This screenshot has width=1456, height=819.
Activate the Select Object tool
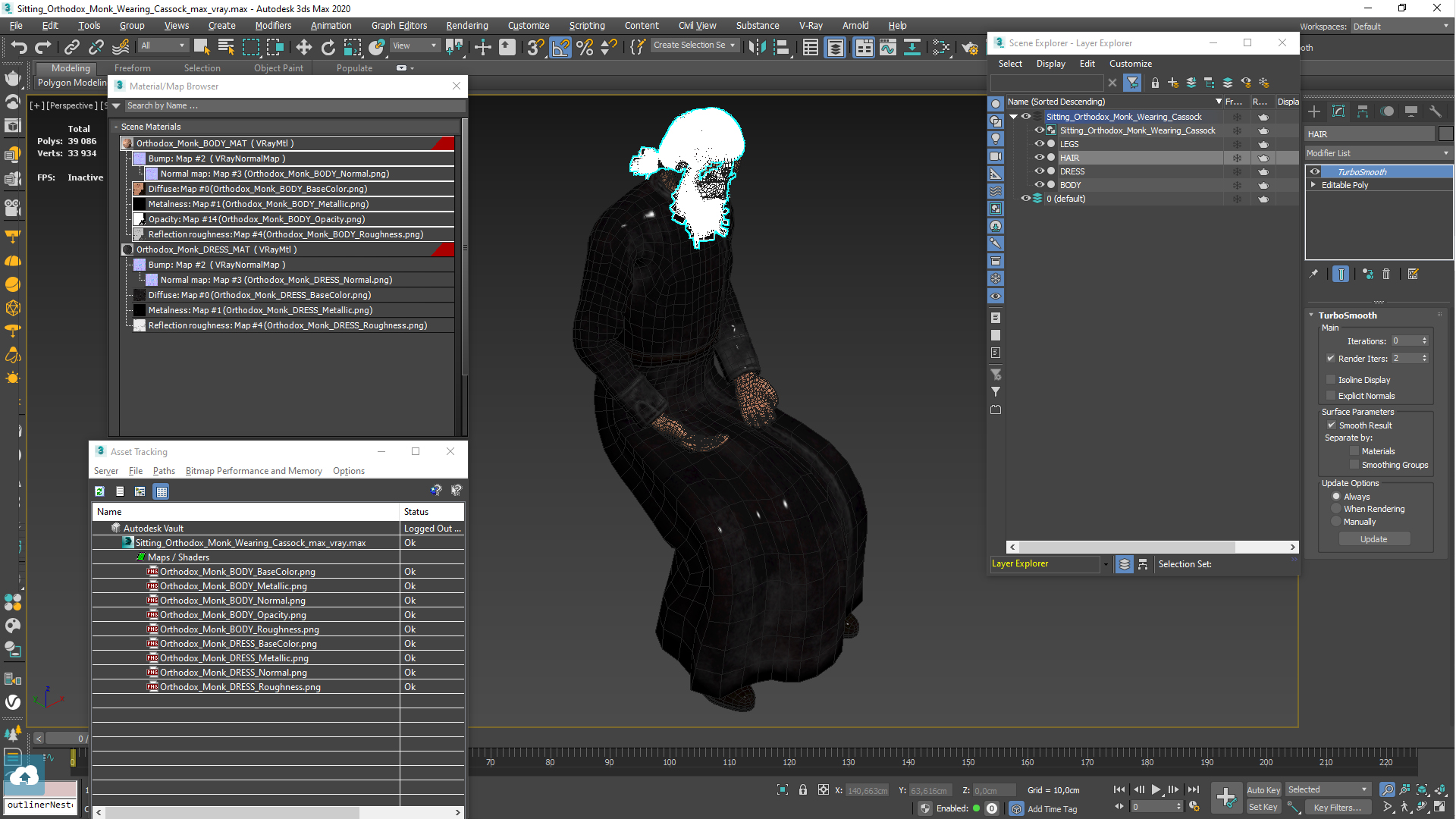tap(202, 47)
